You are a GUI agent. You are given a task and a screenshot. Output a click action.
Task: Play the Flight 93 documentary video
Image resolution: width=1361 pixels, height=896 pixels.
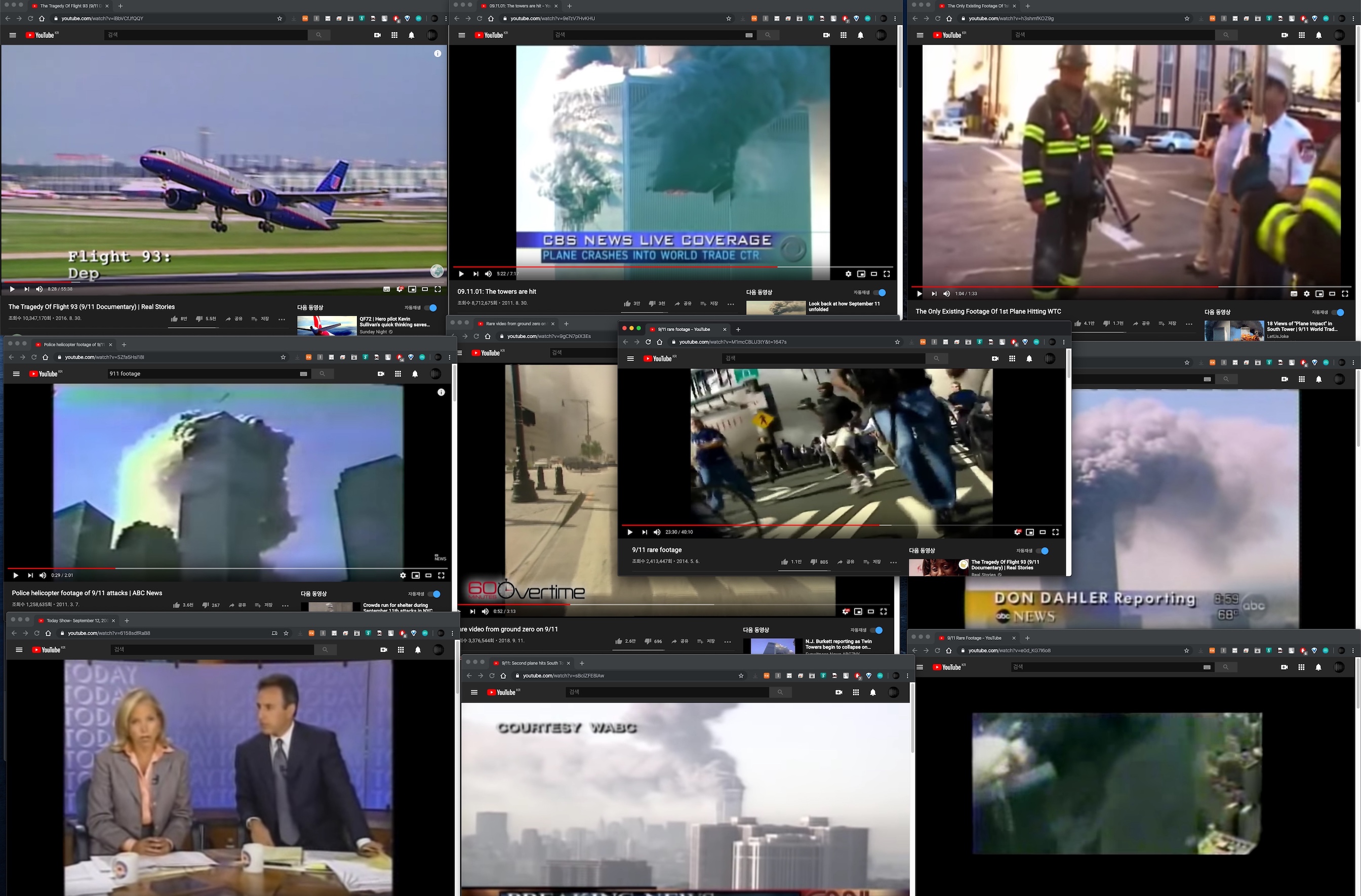point(12,290)
